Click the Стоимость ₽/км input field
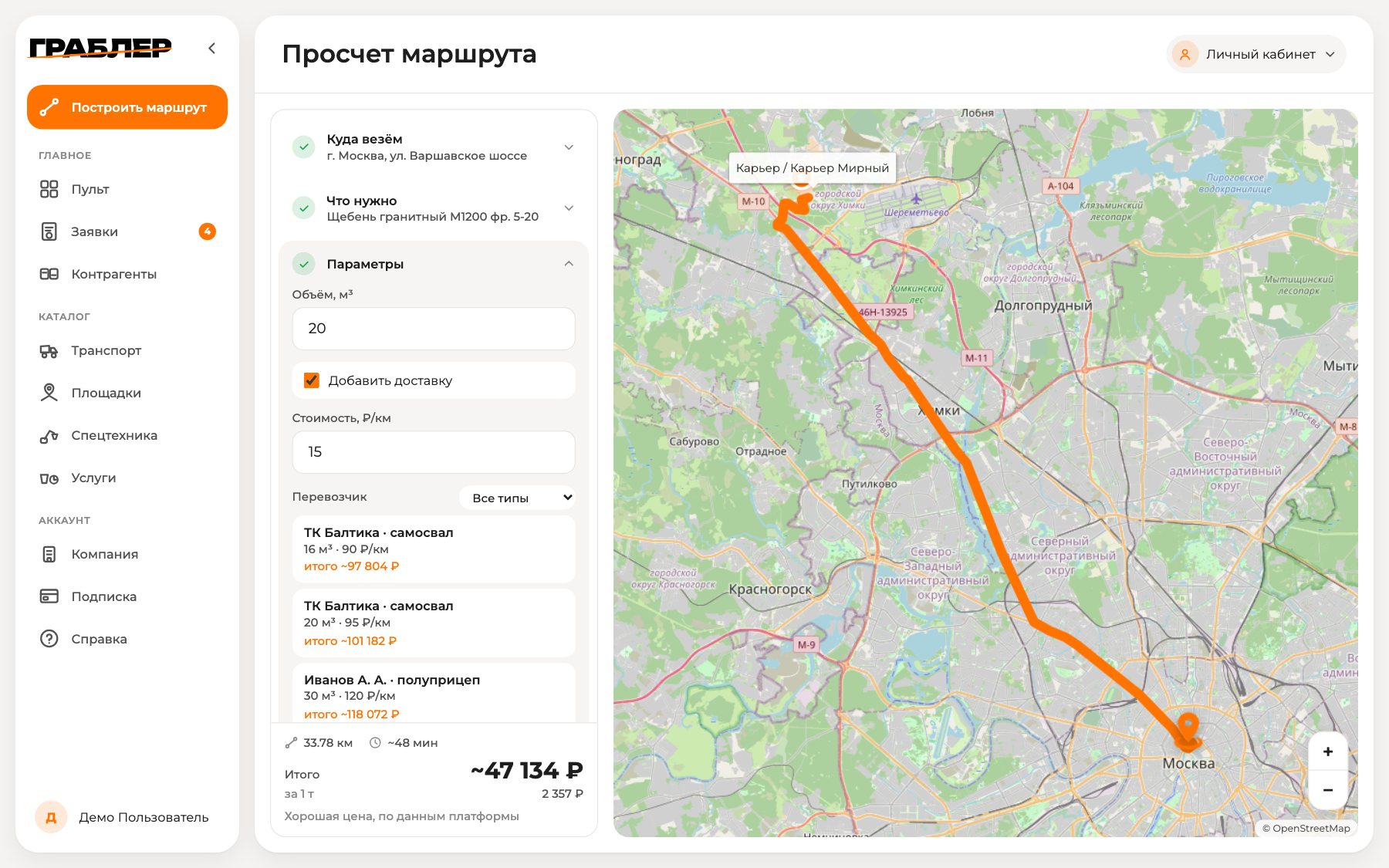1389x868 pixels. tap(434, 452)
